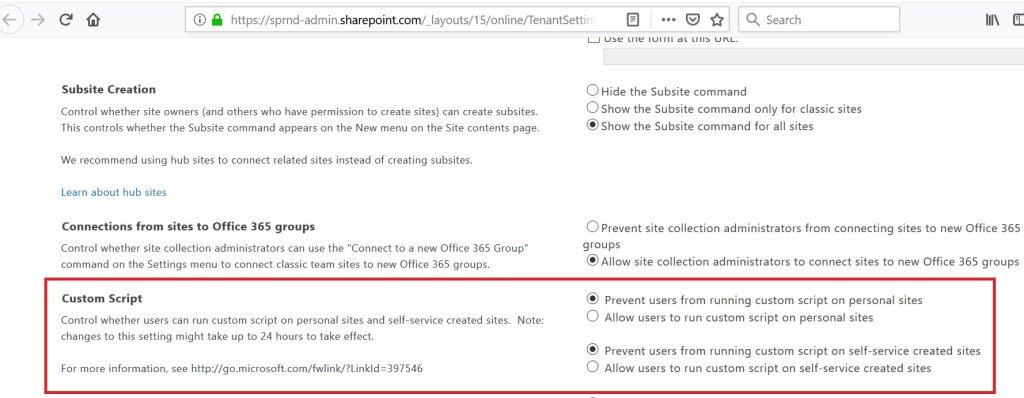Open the Library icon in toolbar
Image resolution: width=1024 pixels, height=398 pixels.
click(x=993, y=20)
